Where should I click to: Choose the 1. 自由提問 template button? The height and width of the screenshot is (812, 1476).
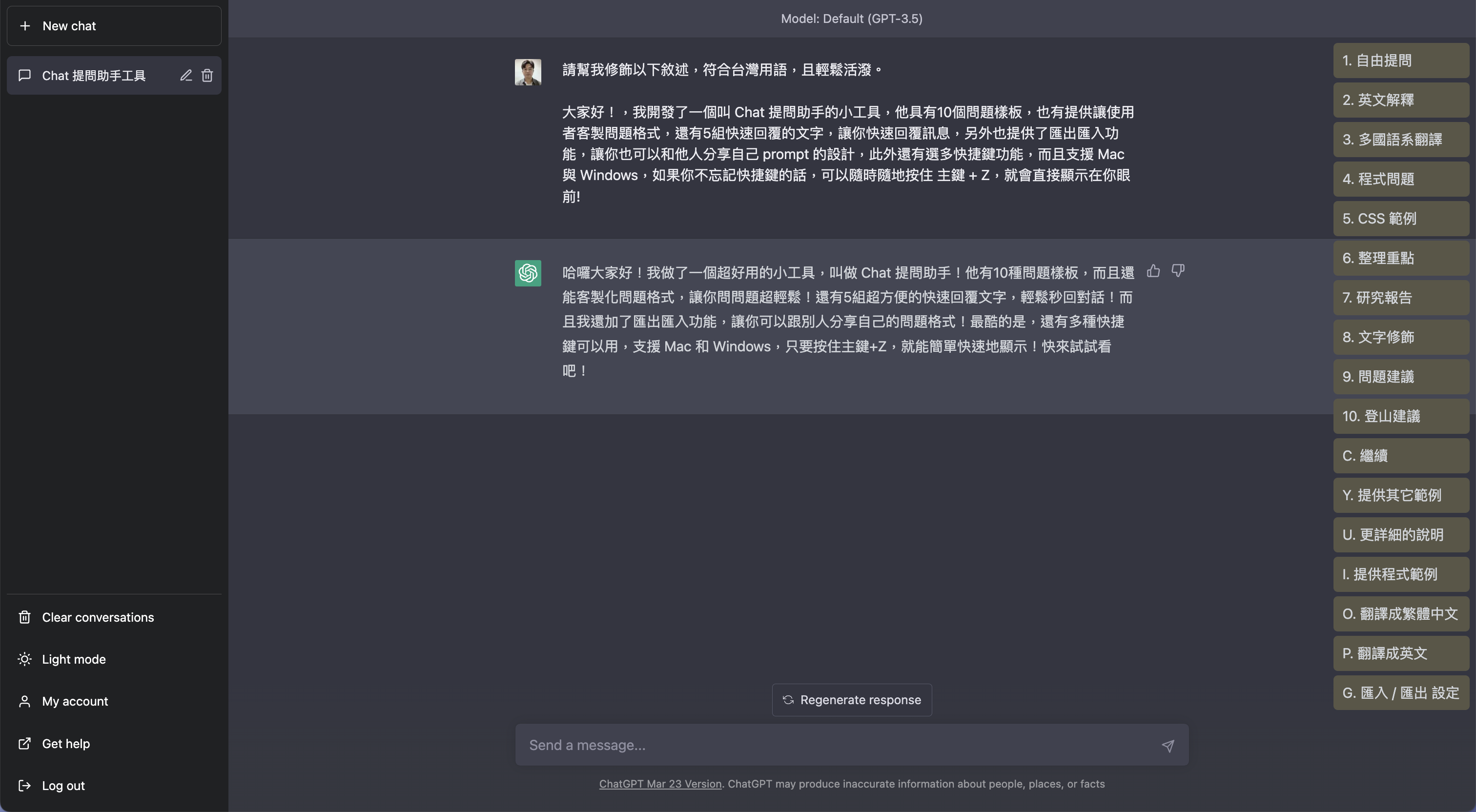1400,61
